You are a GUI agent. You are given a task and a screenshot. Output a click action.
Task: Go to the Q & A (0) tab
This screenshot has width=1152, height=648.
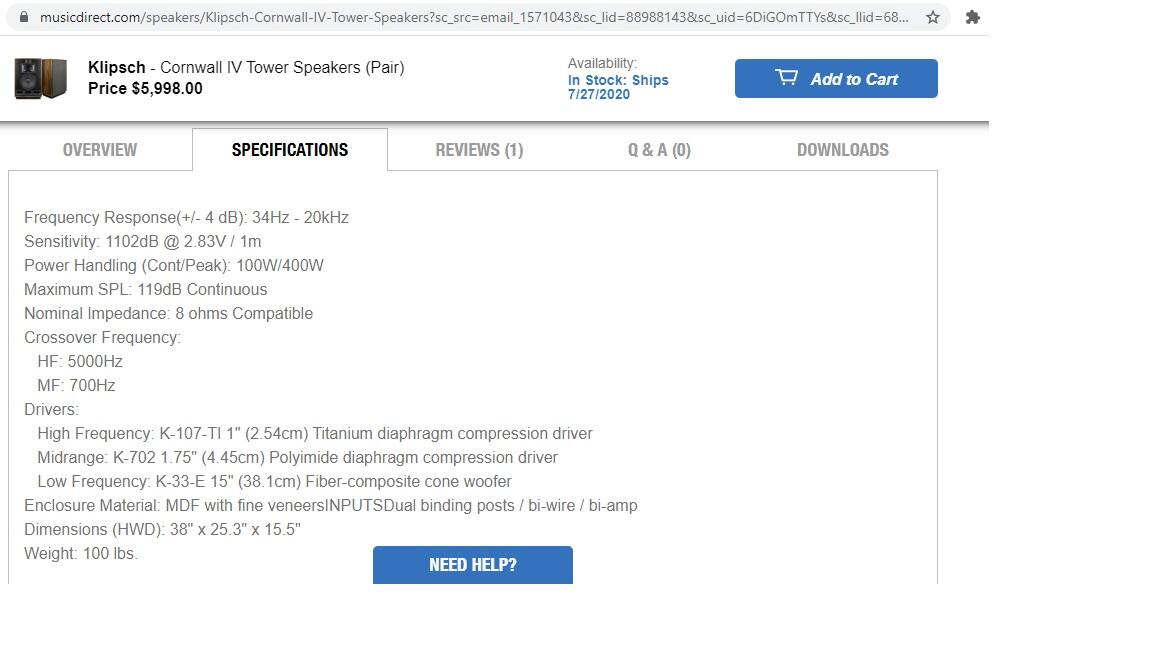tap(659, 150)
